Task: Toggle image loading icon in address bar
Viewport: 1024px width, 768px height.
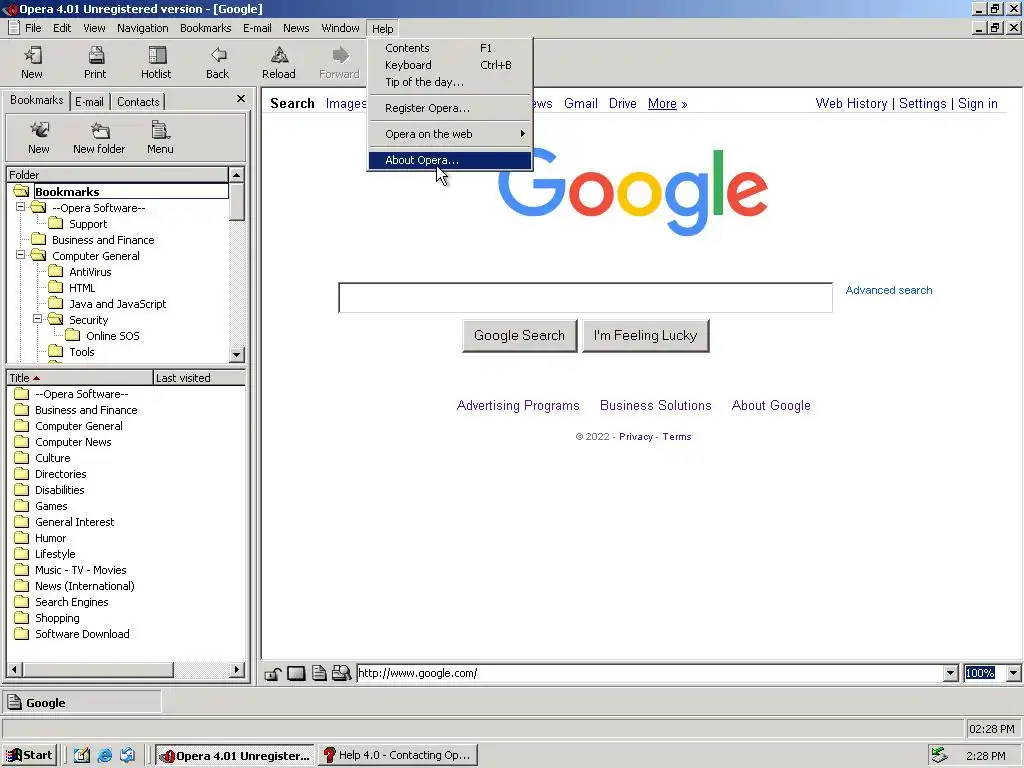Action: [296, 673]
